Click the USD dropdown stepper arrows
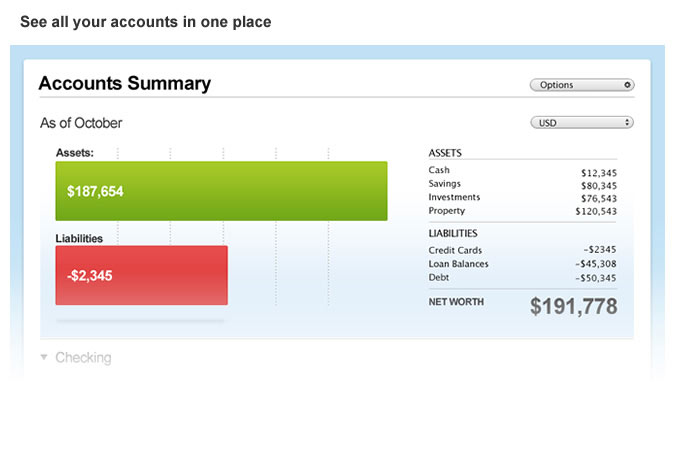 pyautogui.click(x=627, y=123)
